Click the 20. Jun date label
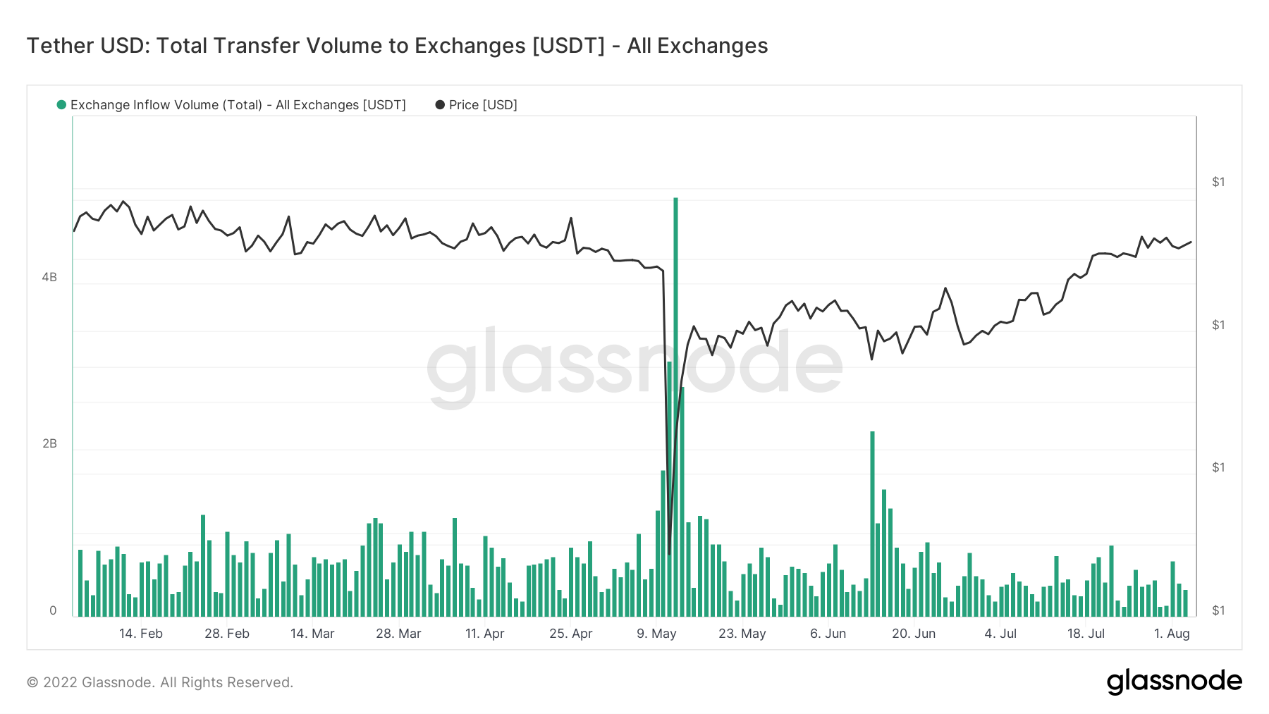 [913, 634]
